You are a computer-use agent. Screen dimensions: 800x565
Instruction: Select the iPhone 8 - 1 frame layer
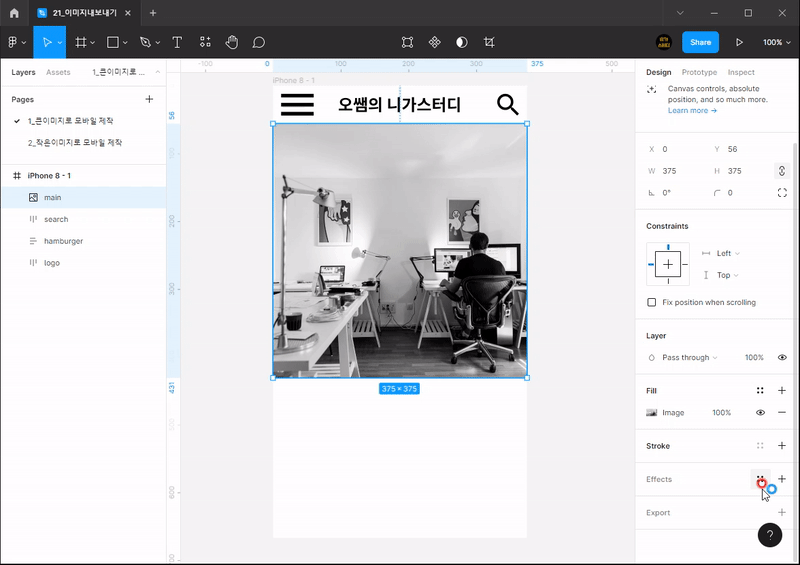tap(84, 176)
